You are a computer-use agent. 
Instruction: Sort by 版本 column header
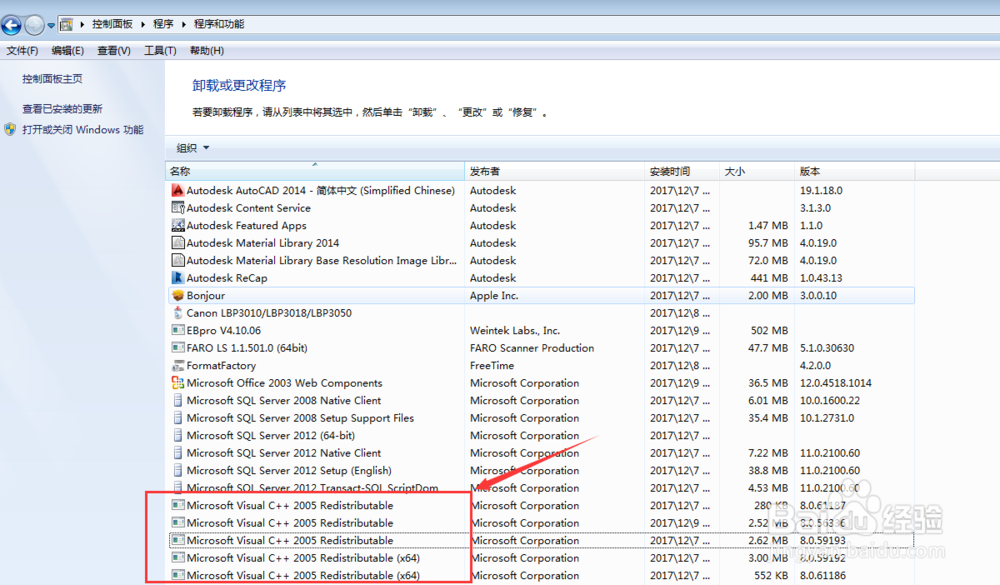(855, 171)
